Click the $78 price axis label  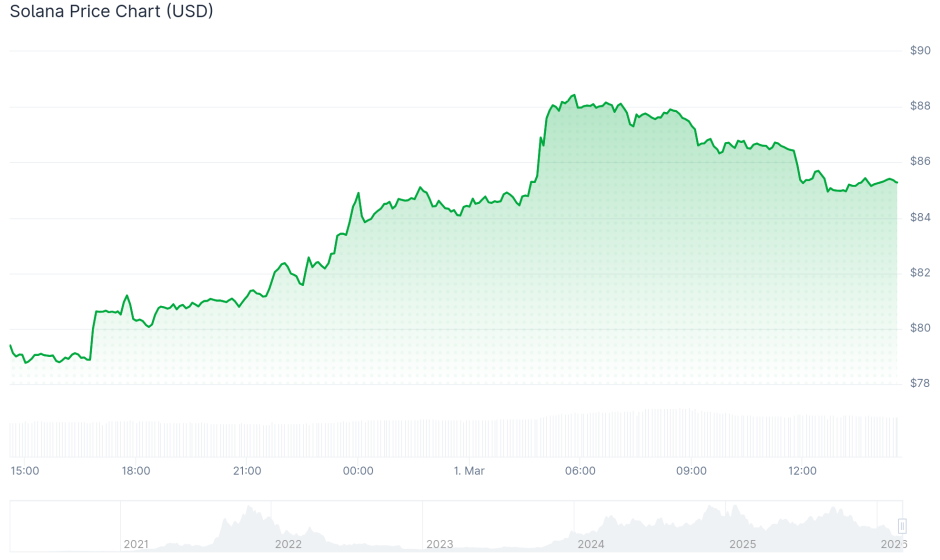tap(919, 383)
